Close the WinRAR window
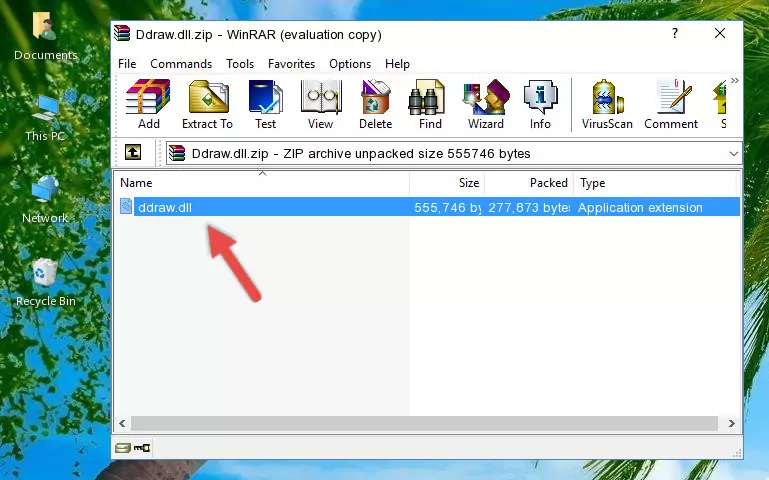 [719, 33]
